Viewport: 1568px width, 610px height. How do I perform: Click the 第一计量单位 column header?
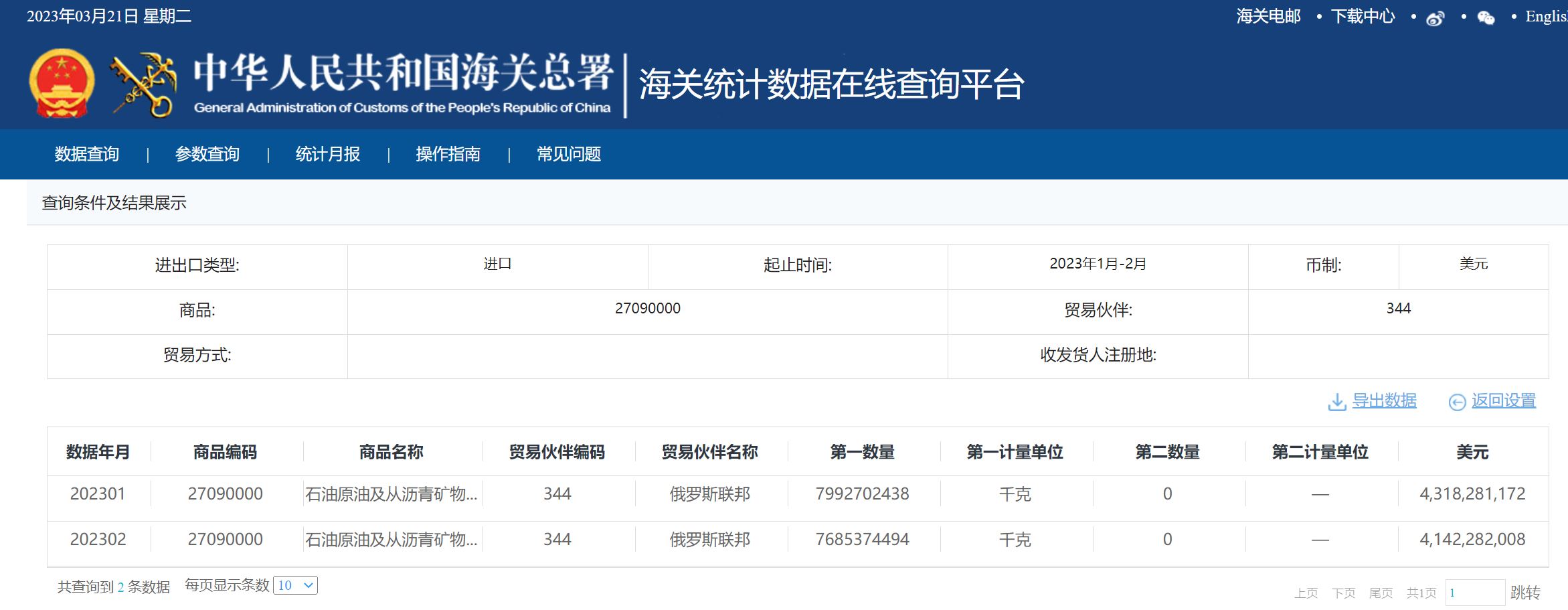click(x=1015, y=452)
